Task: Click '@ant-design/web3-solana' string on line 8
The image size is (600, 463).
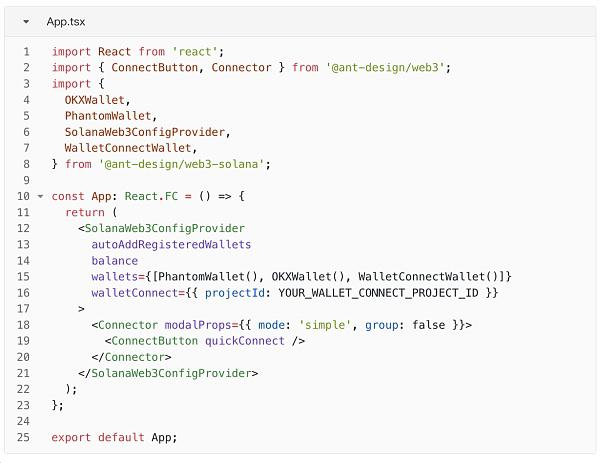Action: tap(181, 164)
